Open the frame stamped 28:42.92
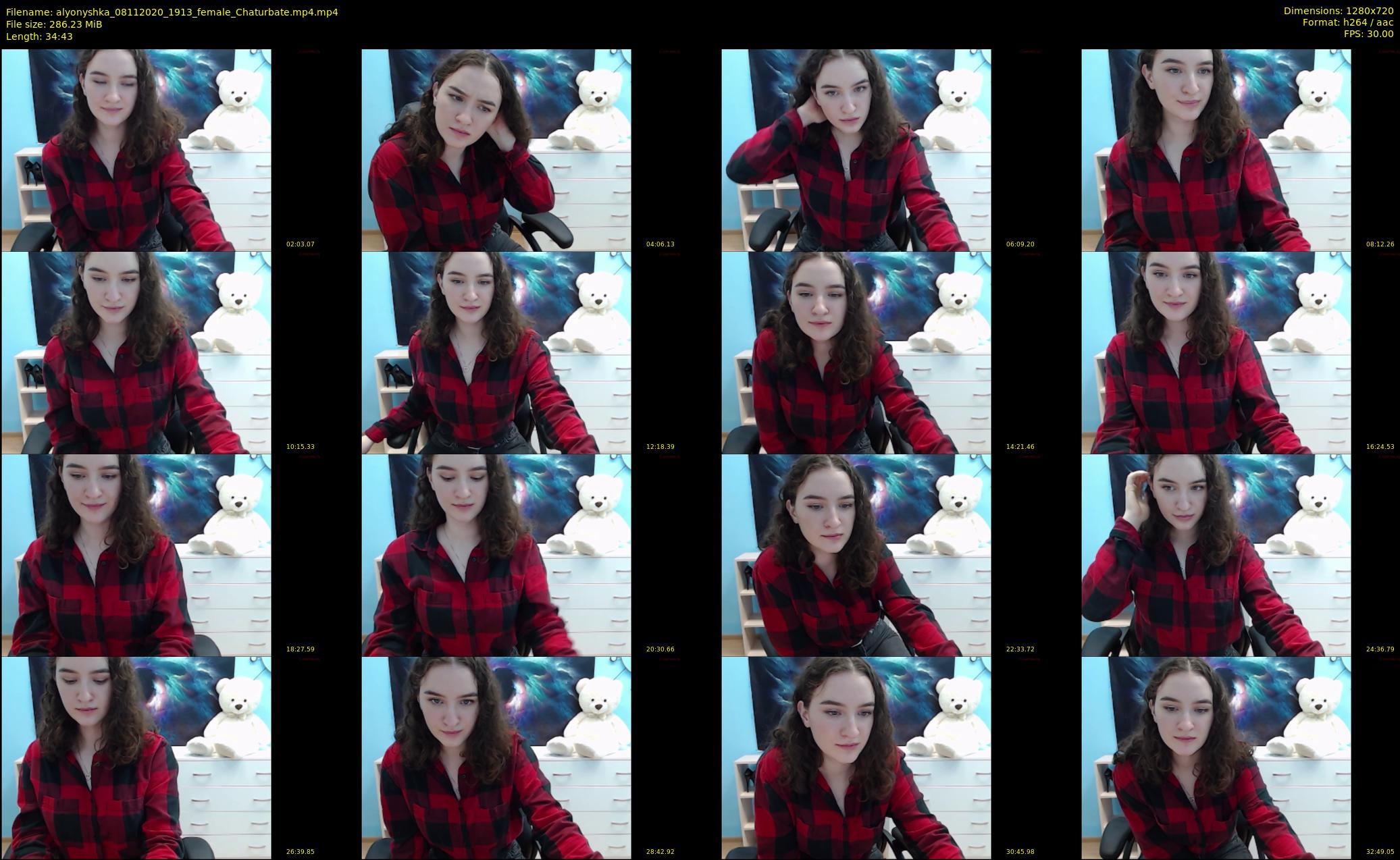The width and height of the screenshot is (1400, 860). (496, 757)
